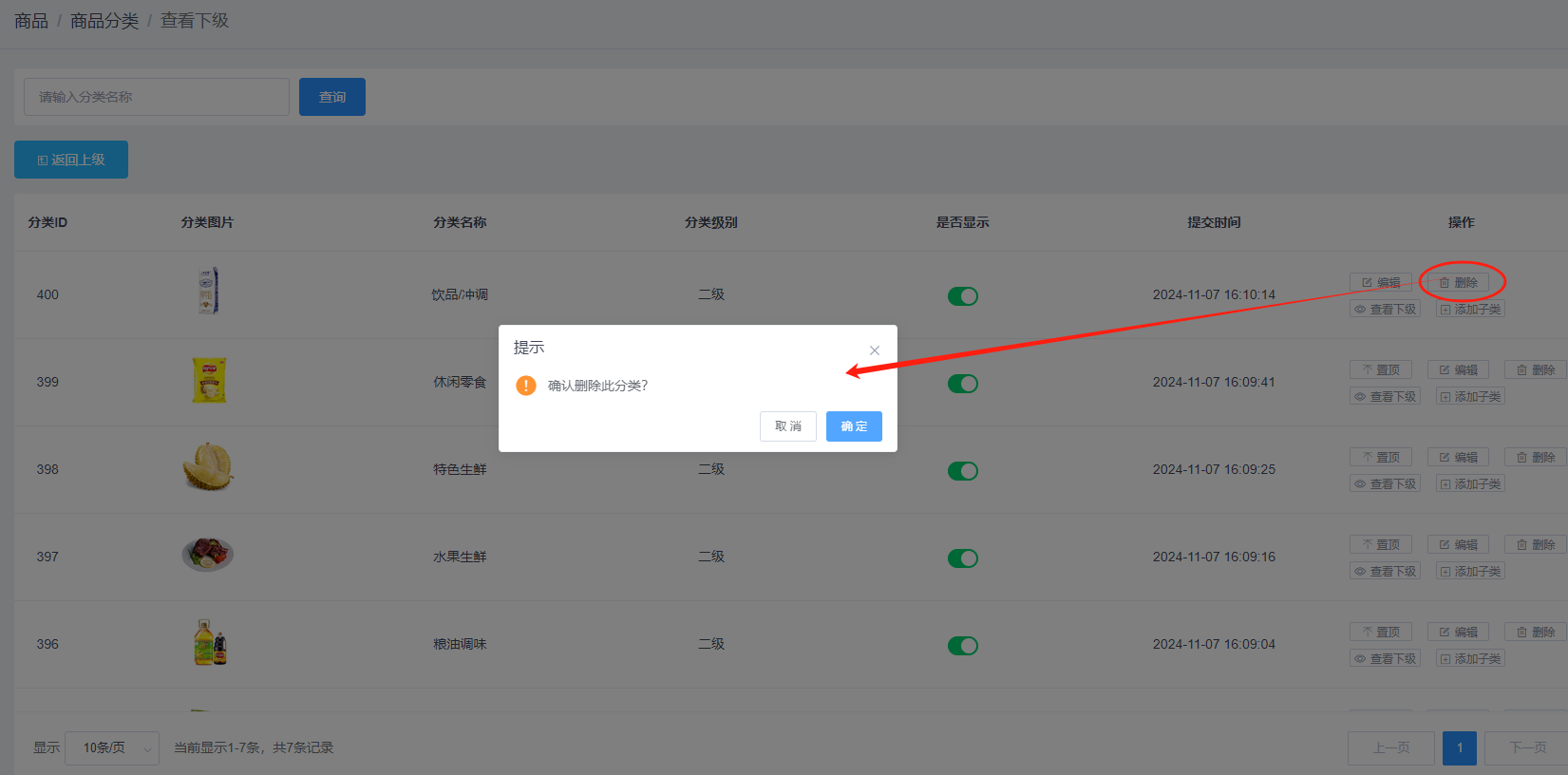Toggle display switch for 饮品/冲调
The height and width of the screenshot is (775, 1568).
(962, 296)
